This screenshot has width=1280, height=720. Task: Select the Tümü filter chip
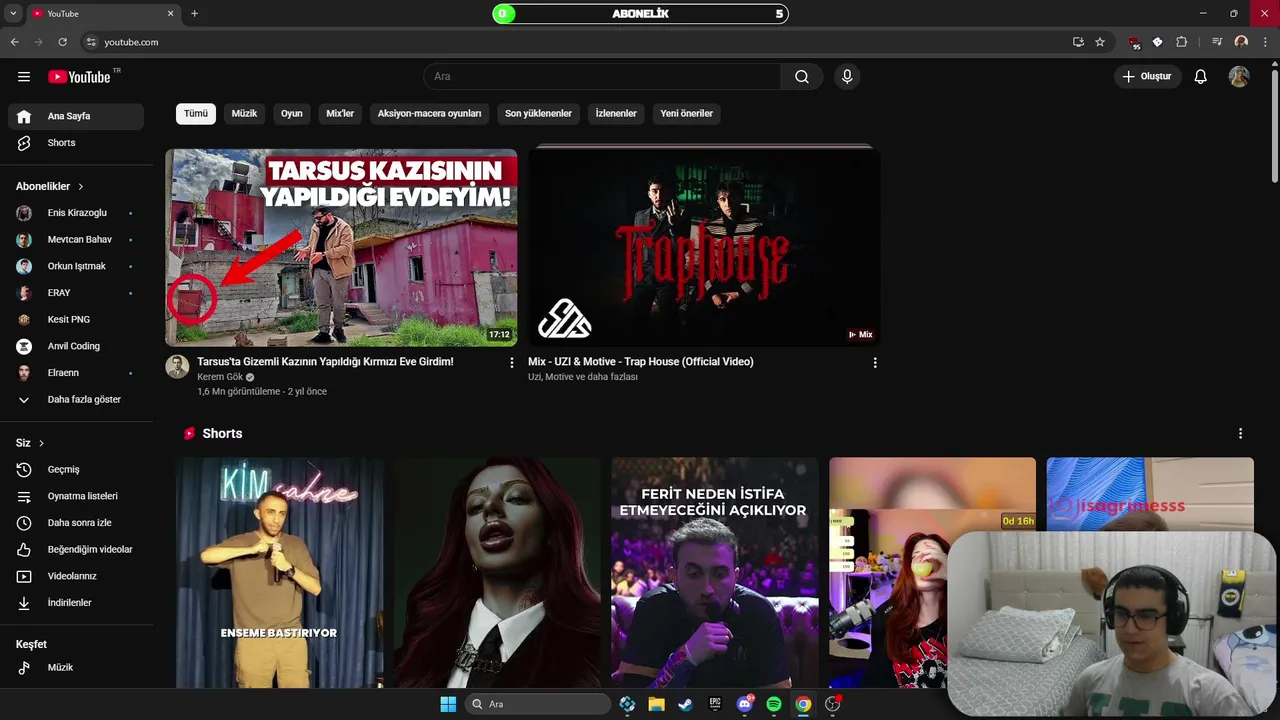196,113
